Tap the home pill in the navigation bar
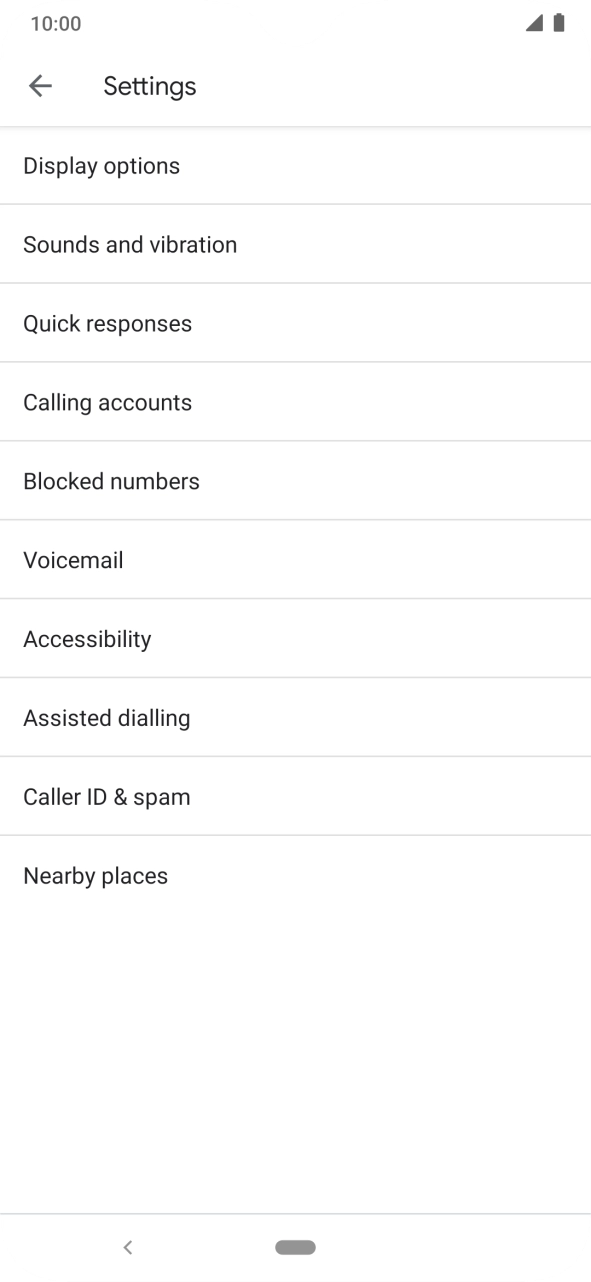 click(x=295, y=1247)
